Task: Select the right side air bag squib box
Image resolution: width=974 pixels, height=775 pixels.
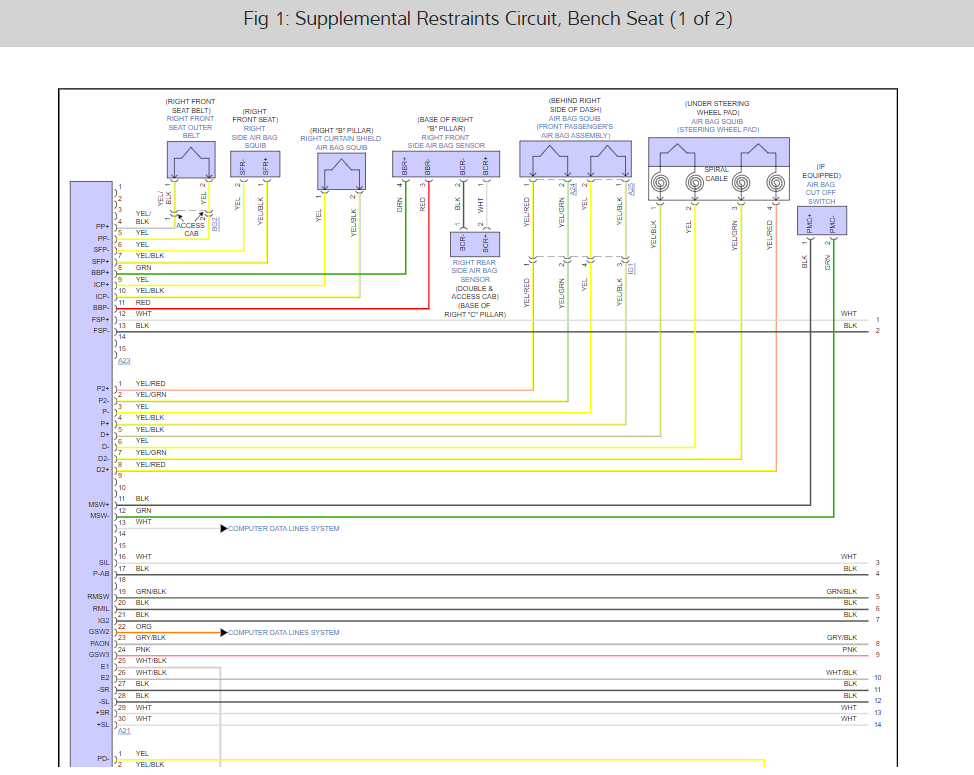Action: point(253,165)
